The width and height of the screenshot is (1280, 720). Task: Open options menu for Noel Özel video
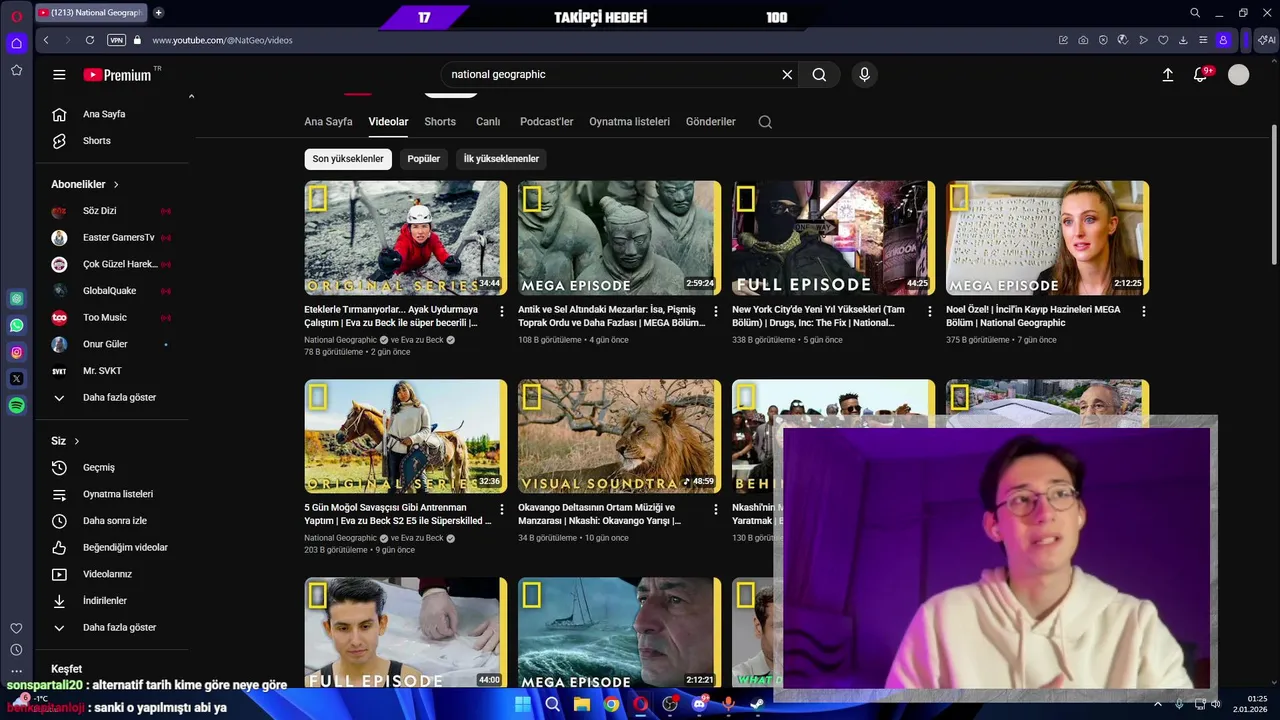click(1144, 312)
